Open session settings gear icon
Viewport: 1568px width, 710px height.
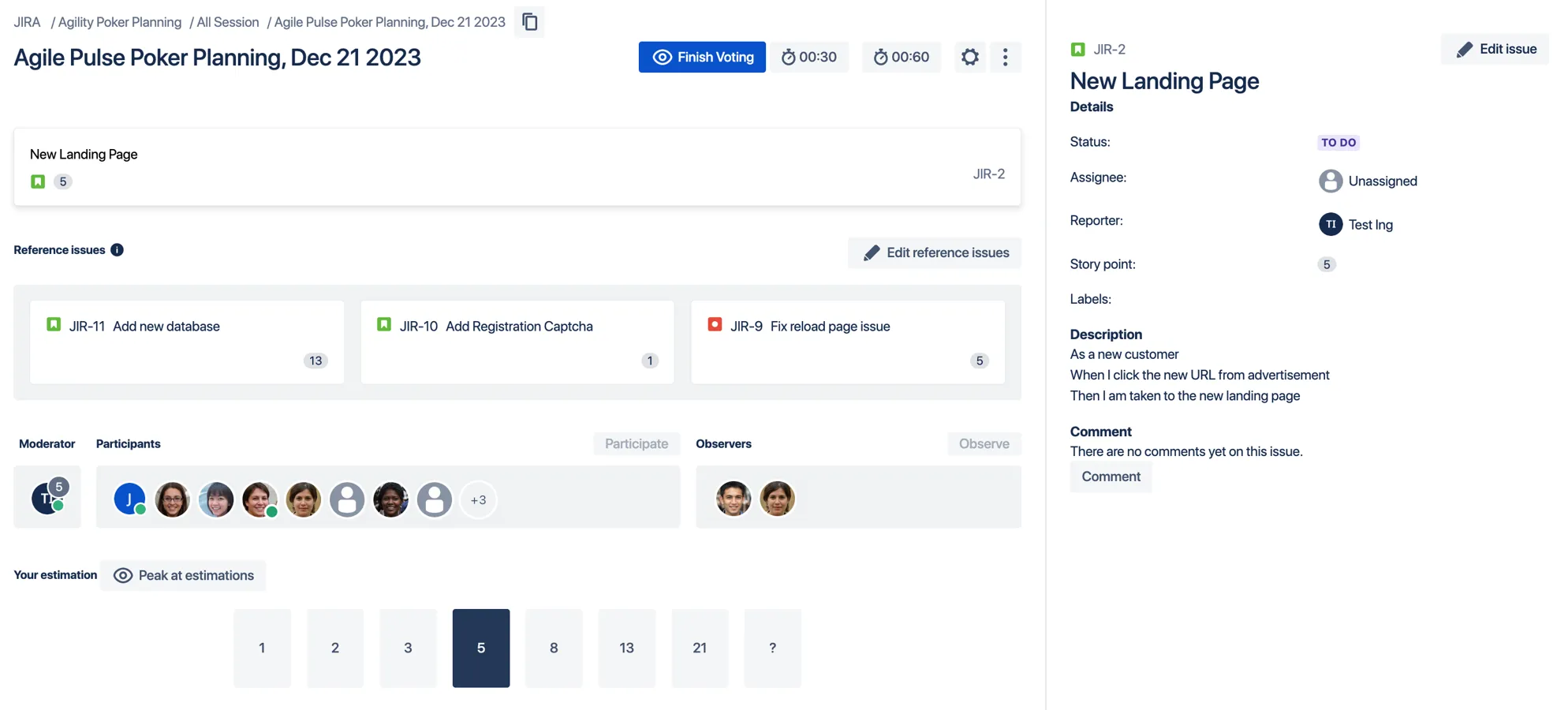click(970, 57)
